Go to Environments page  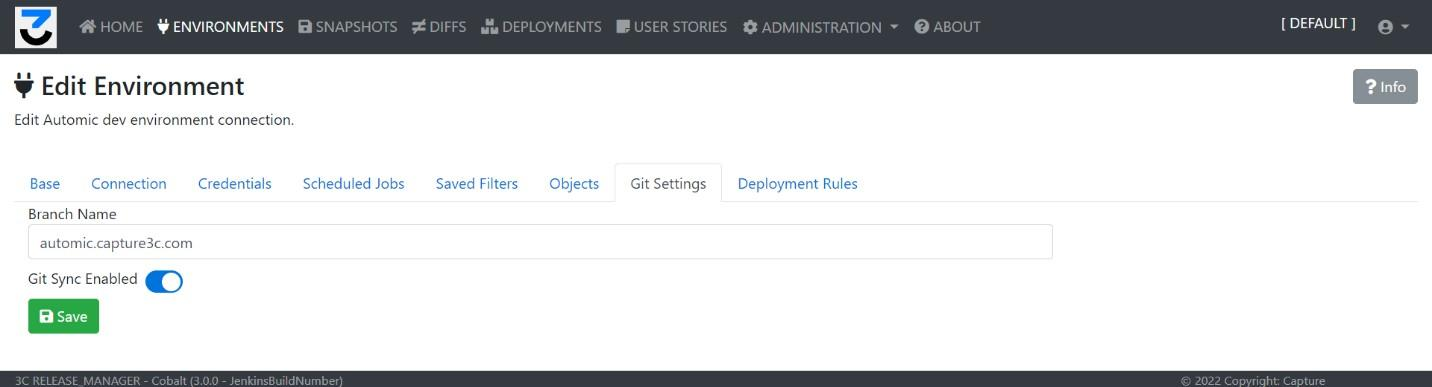(220, 27)
